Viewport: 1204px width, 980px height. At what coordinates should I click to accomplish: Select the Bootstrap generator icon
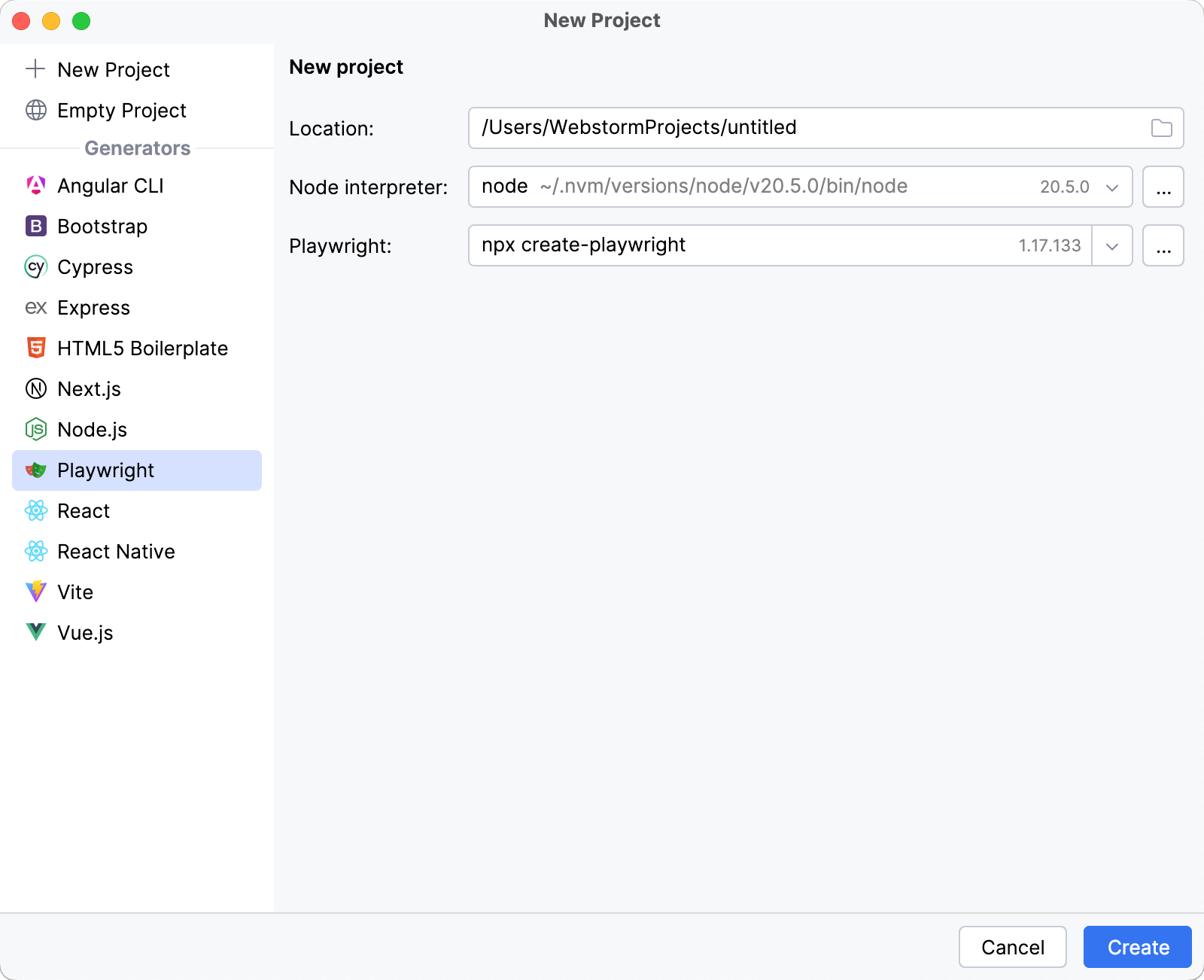click(x=36, y=227)
